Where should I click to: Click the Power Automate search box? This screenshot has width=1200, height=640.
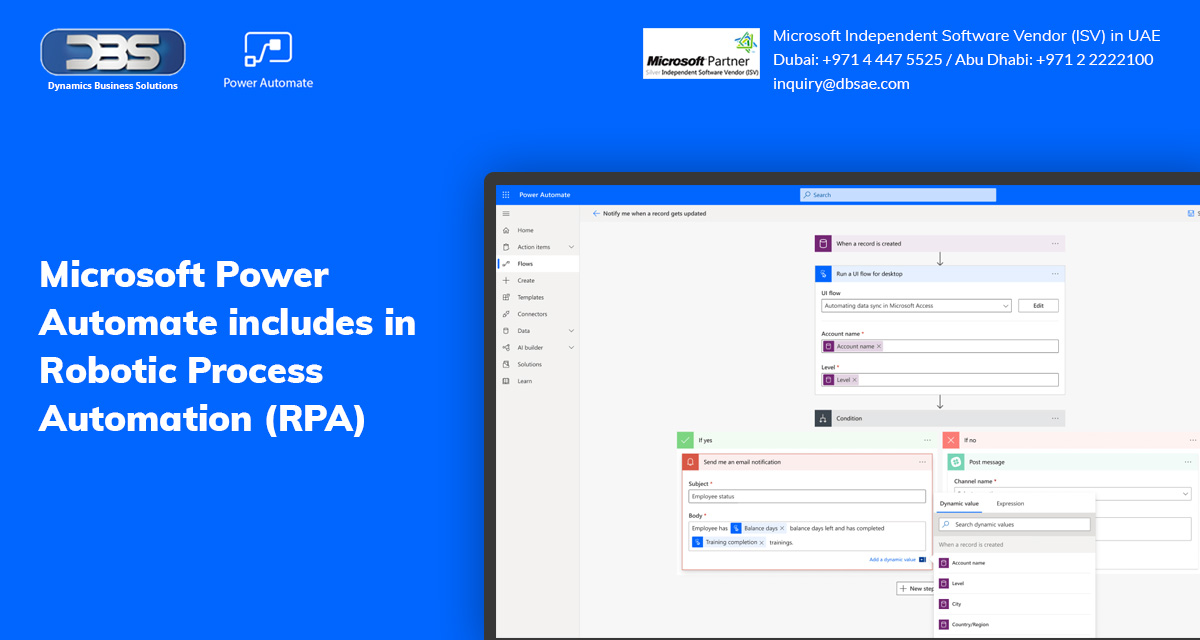tap(898, 195)
